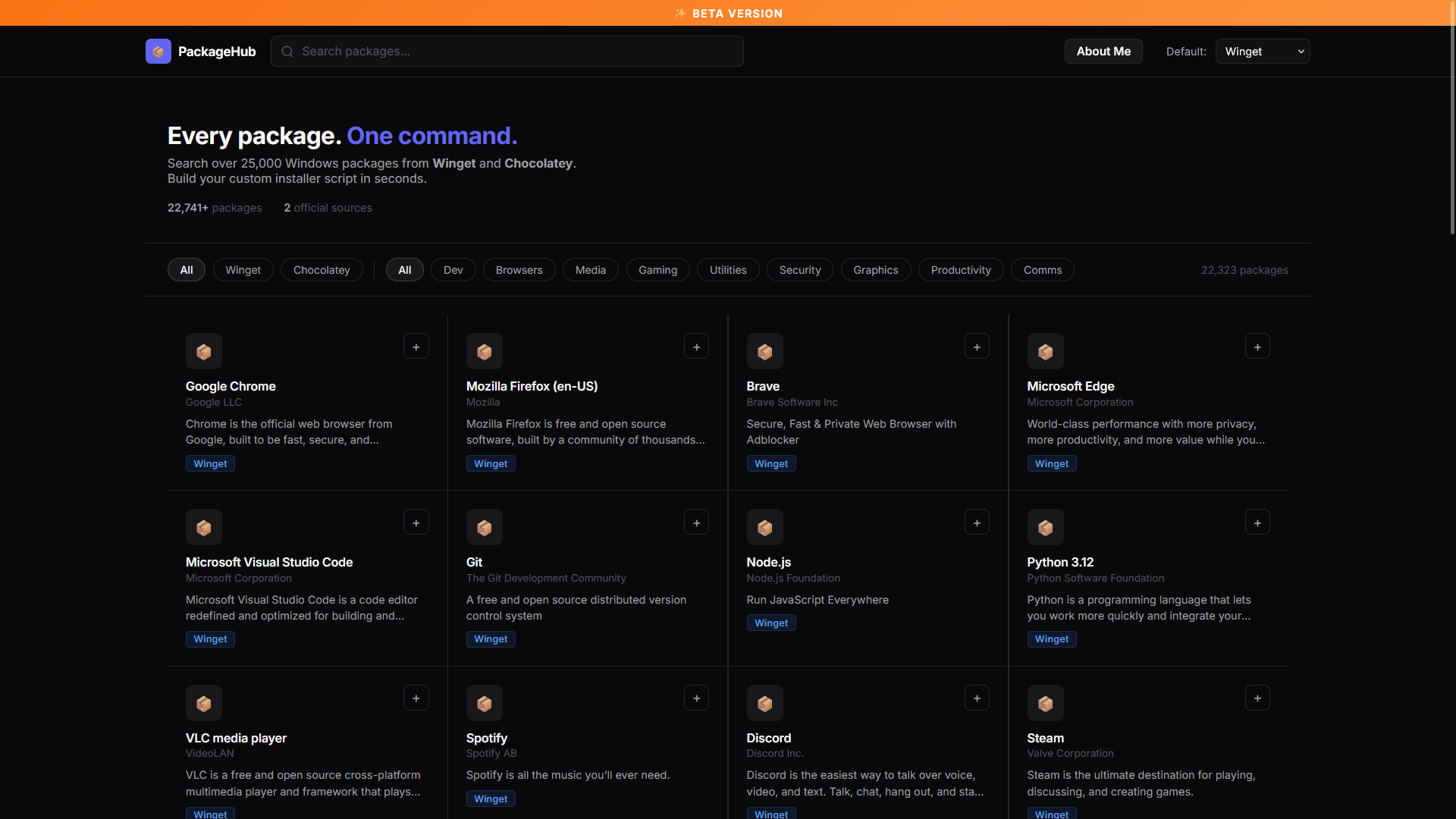The height and width of the screenshot is (819, 1456).
Task: Add Node.js with its plus icon
Action: 977,522
